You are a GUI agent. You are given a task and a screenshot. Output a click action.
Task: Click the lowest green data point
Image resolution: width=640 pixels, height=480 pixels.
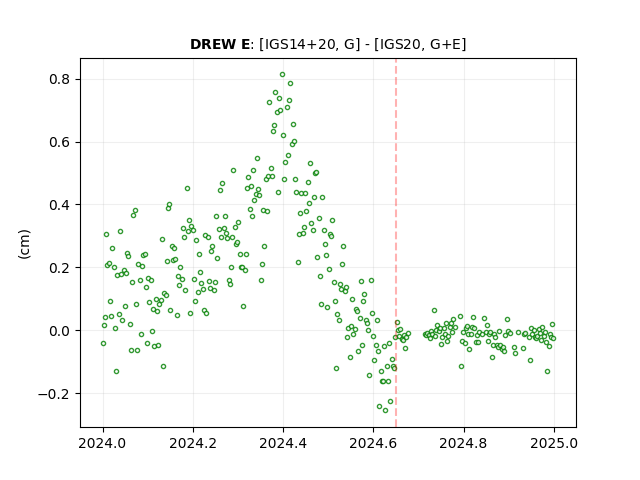[385, 410]
